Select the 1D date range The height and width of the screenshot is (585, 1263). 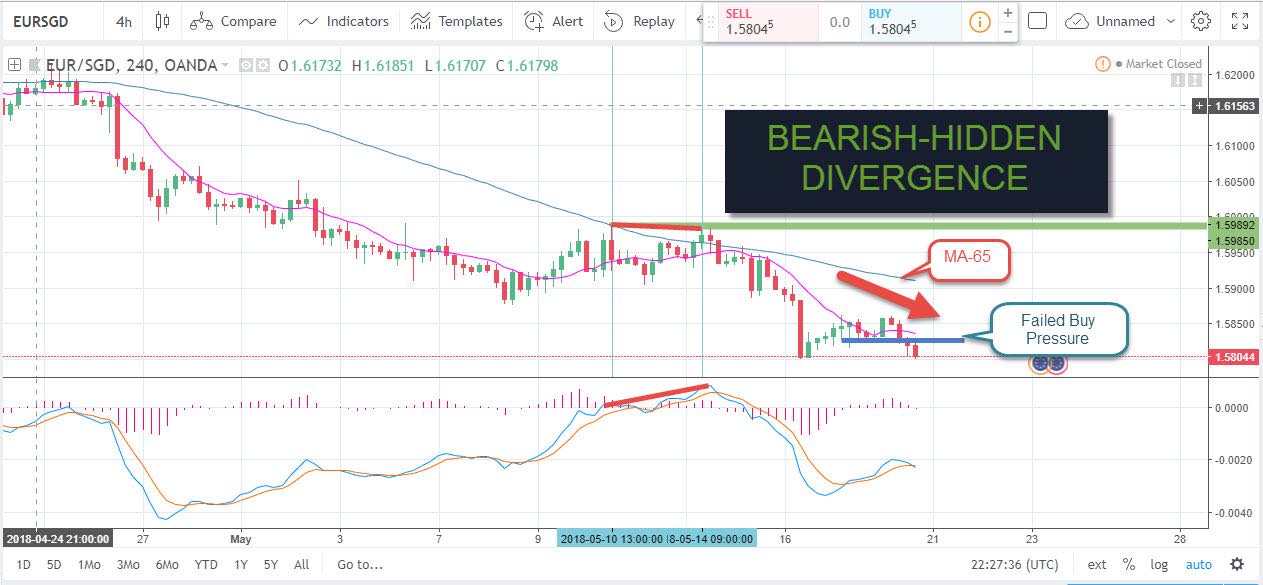[25, 564]
